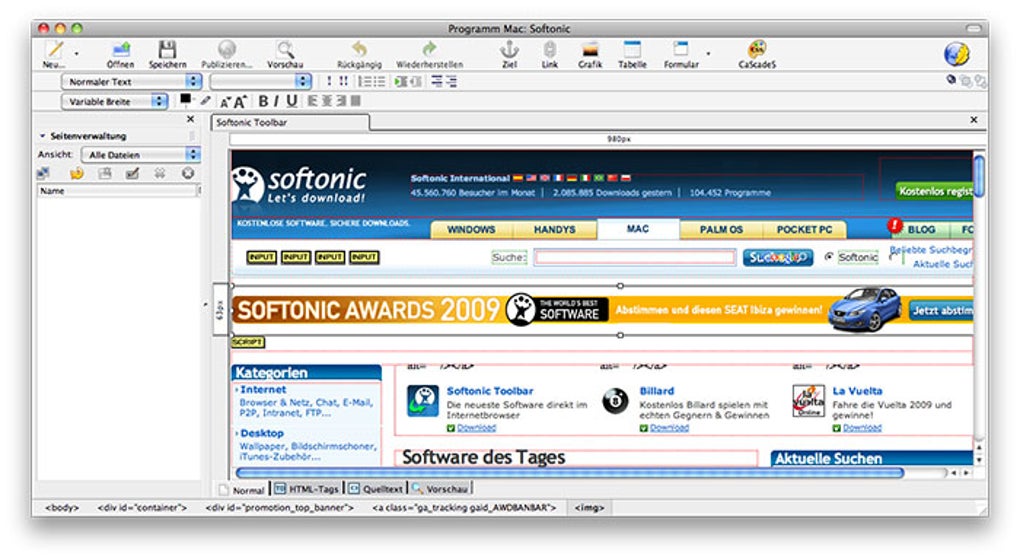Toggle underline formatting U
The width and height of the screenshot is (1020, 560).
pyautogui.click(x=292, y=101)
